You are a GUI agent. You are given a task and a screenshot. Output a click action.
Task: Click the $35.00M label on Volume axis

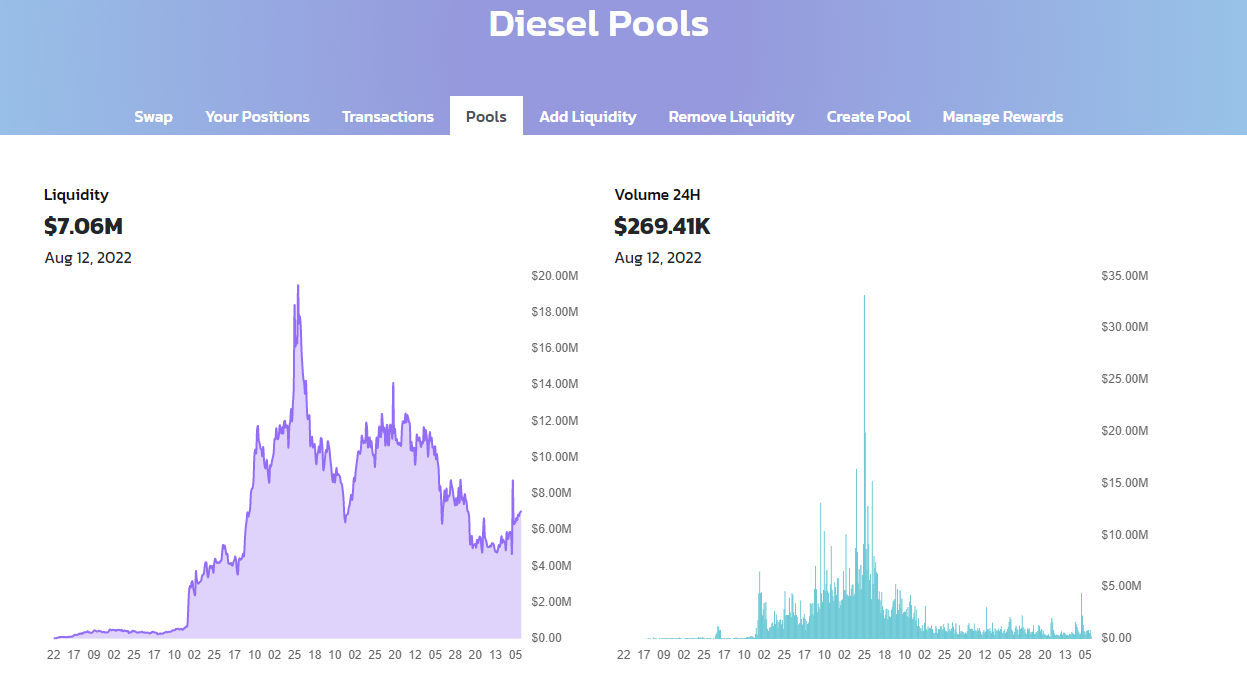point(1123,276)
